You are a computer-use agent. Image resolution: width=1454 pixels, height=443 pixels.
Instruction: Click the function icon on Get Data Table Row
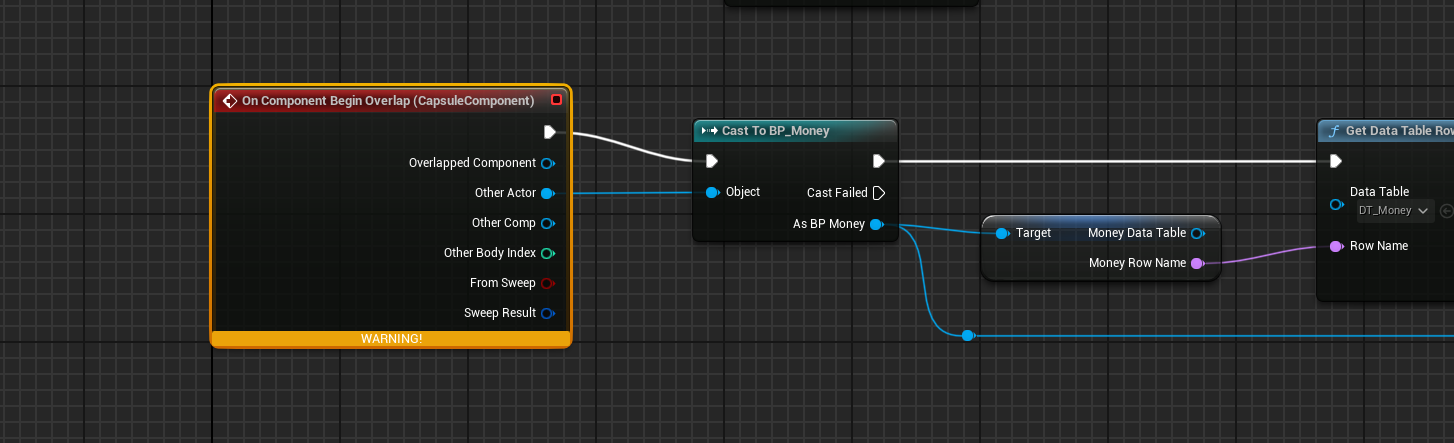coord(1333,131)
